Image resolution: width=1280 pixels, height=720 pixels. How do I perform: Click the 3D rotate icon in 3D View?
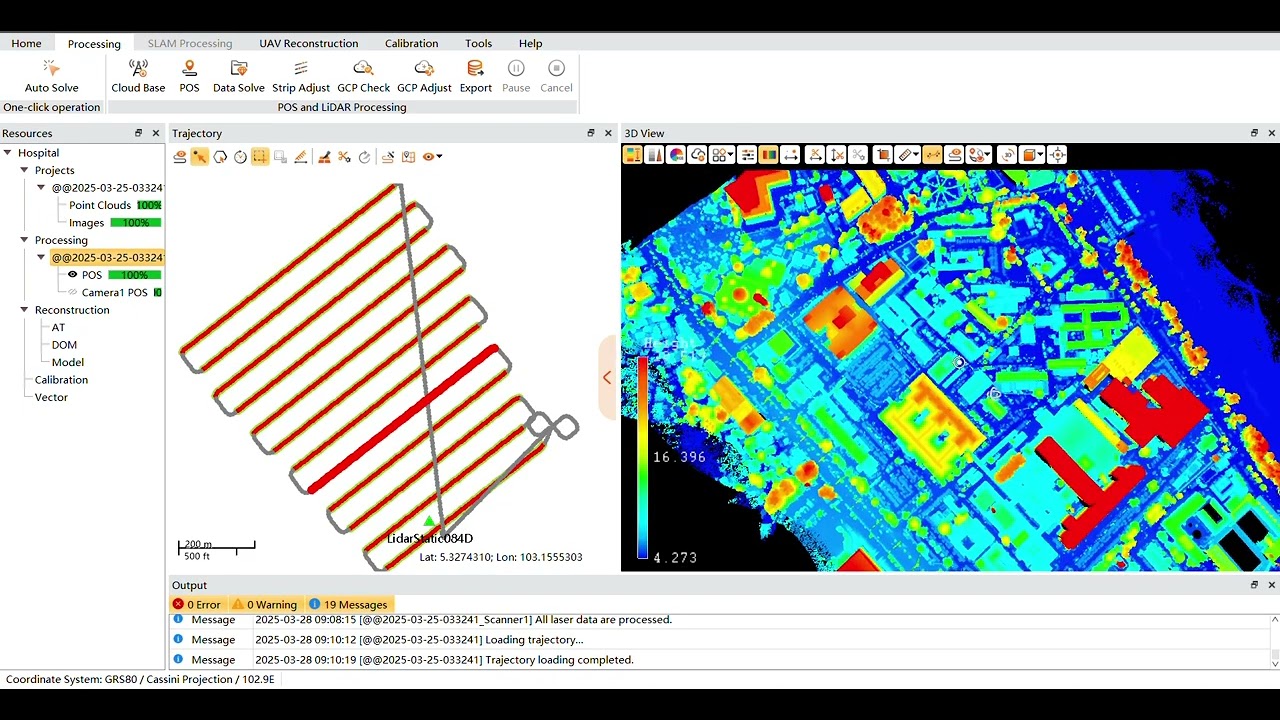coord(1008,155)
